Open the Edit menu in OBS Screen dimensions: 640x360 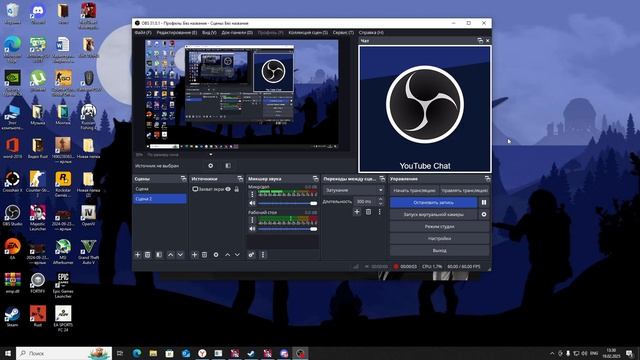(x=177, y=32)
